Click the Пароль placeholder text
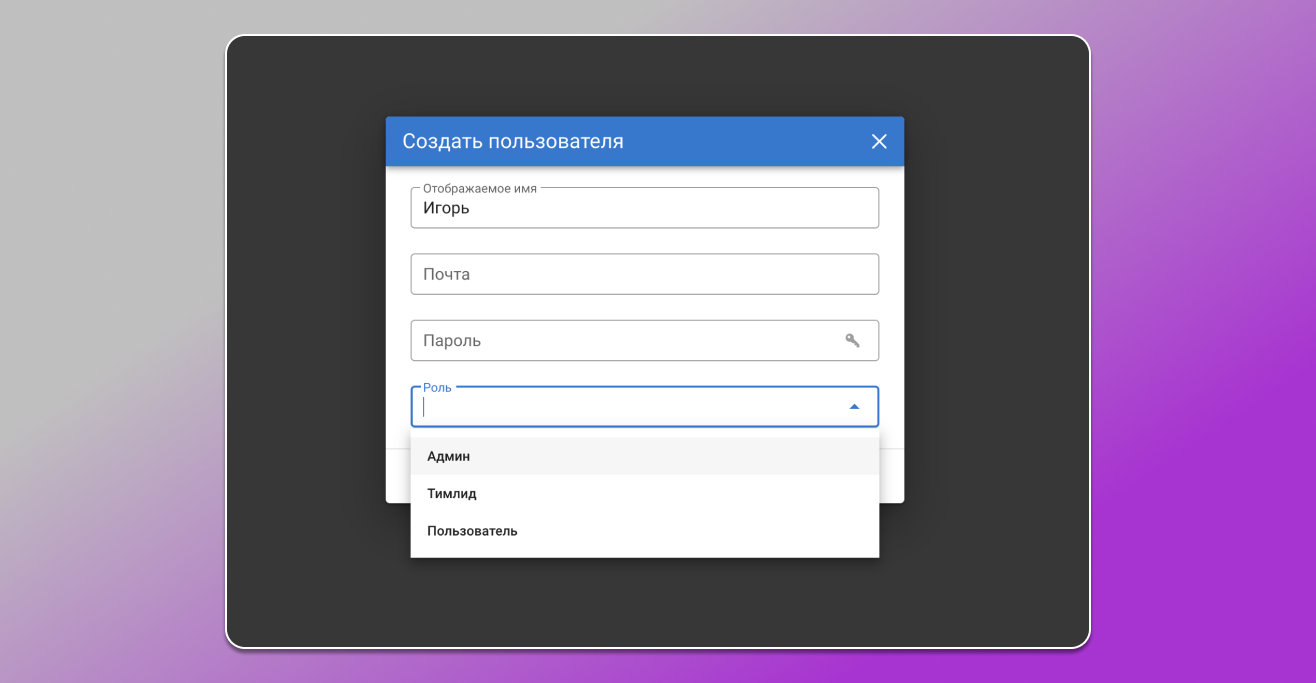The image size is (1316, 683). [x=453, y=340]
